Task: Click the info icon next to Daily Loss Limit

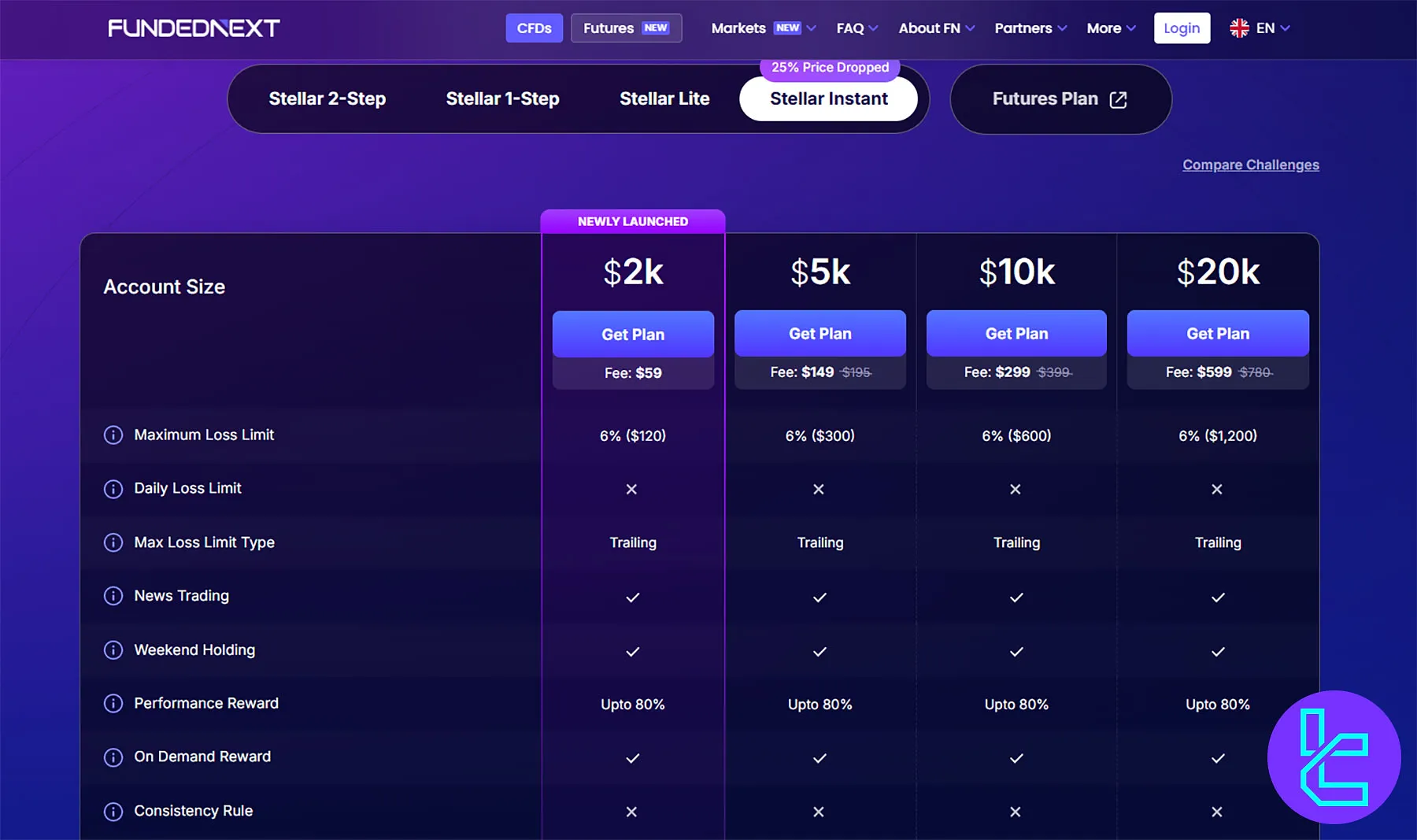Action: (x=113, y=489)
